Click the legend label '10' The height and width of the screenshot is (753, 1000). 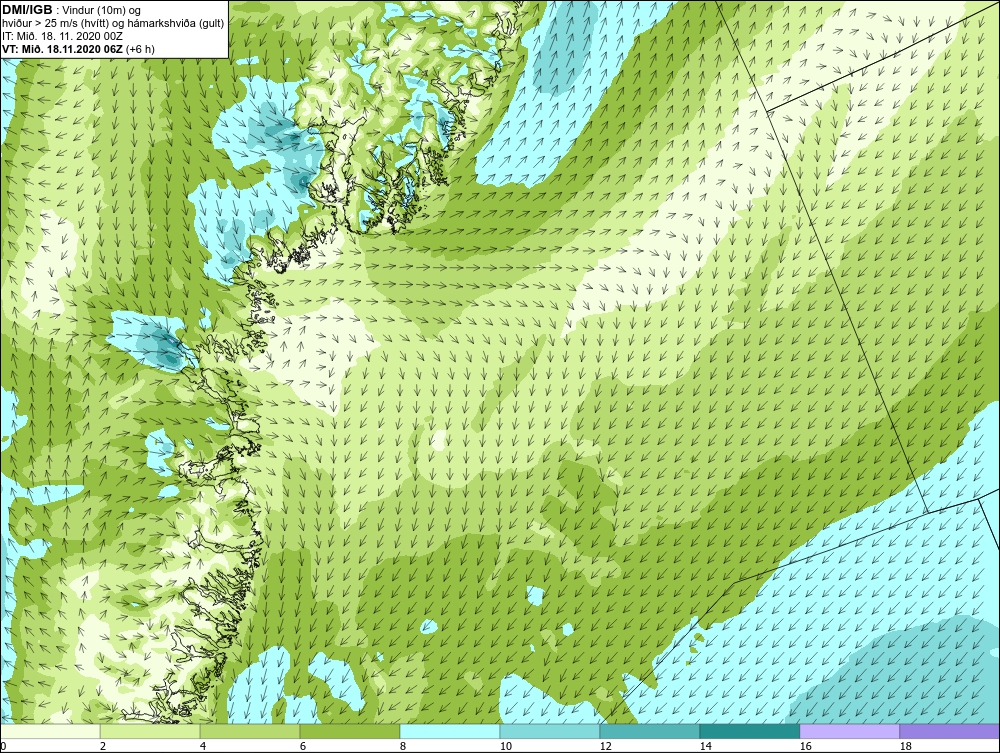(x=506, y=746)
